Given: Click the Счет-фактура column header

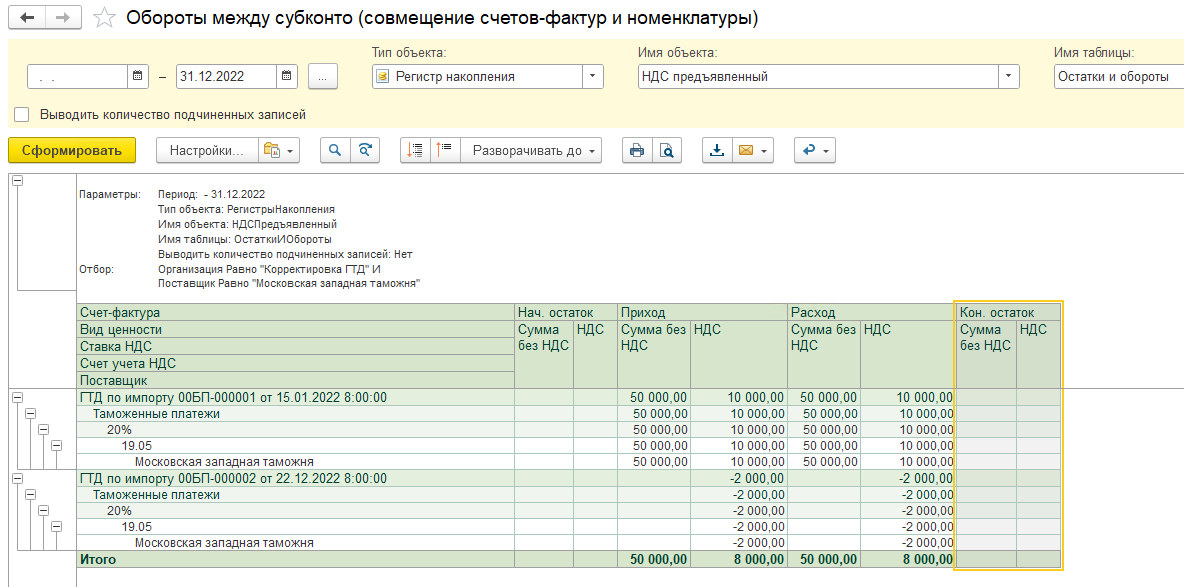Looking at the screenshot, I should click(x=295, y=312).
